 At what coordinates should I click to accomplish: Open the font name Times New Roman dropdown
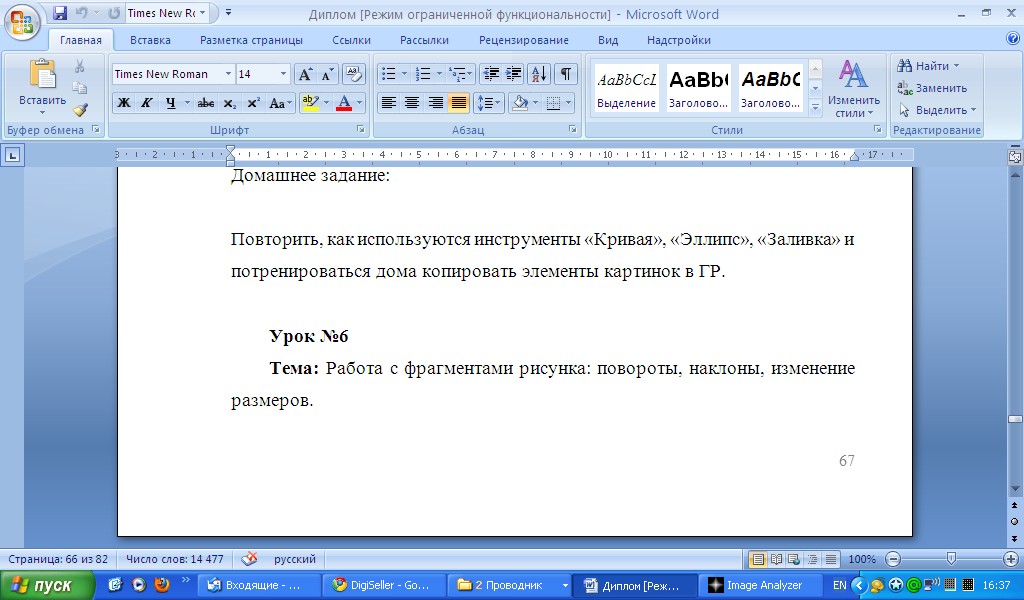click(x=229, y=74)
